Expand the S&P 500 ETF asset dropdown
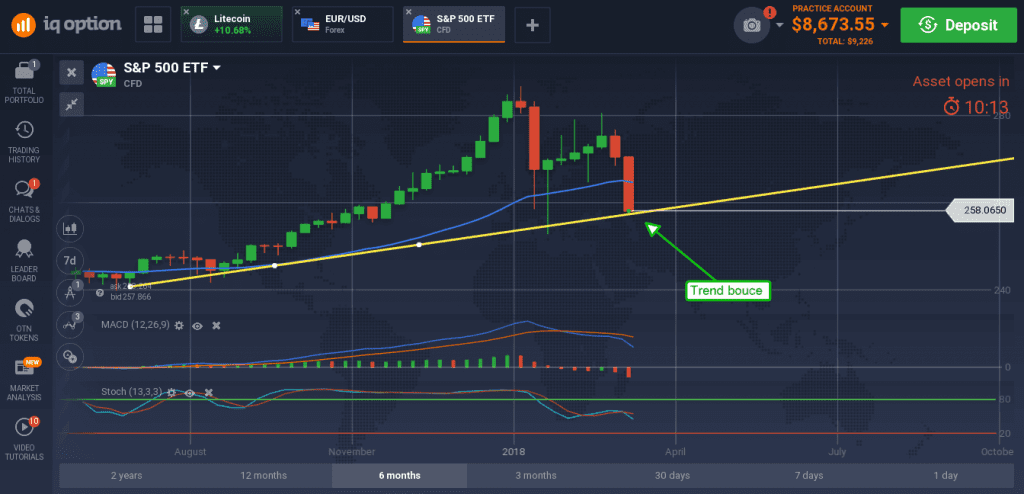 point(217,67)
